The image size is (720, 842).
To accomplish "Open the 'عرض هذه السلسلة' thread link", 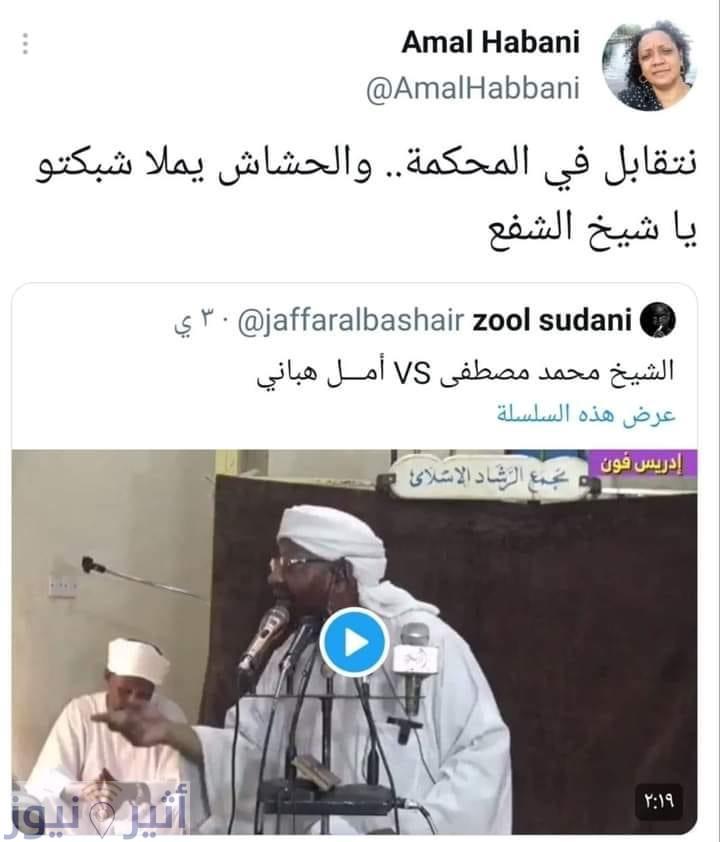I will (586, 415).
